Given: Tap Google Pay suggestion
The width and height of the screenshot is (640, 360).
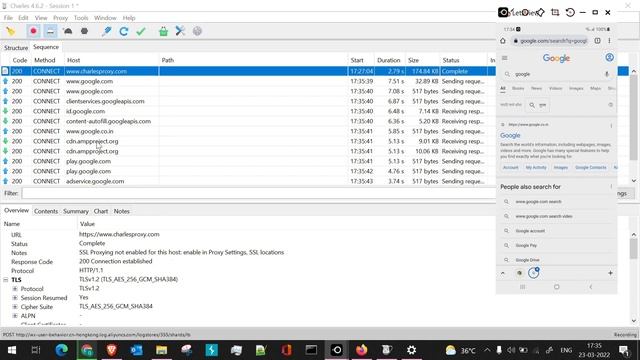Looking at the screenshot, I should pos(526,246).
